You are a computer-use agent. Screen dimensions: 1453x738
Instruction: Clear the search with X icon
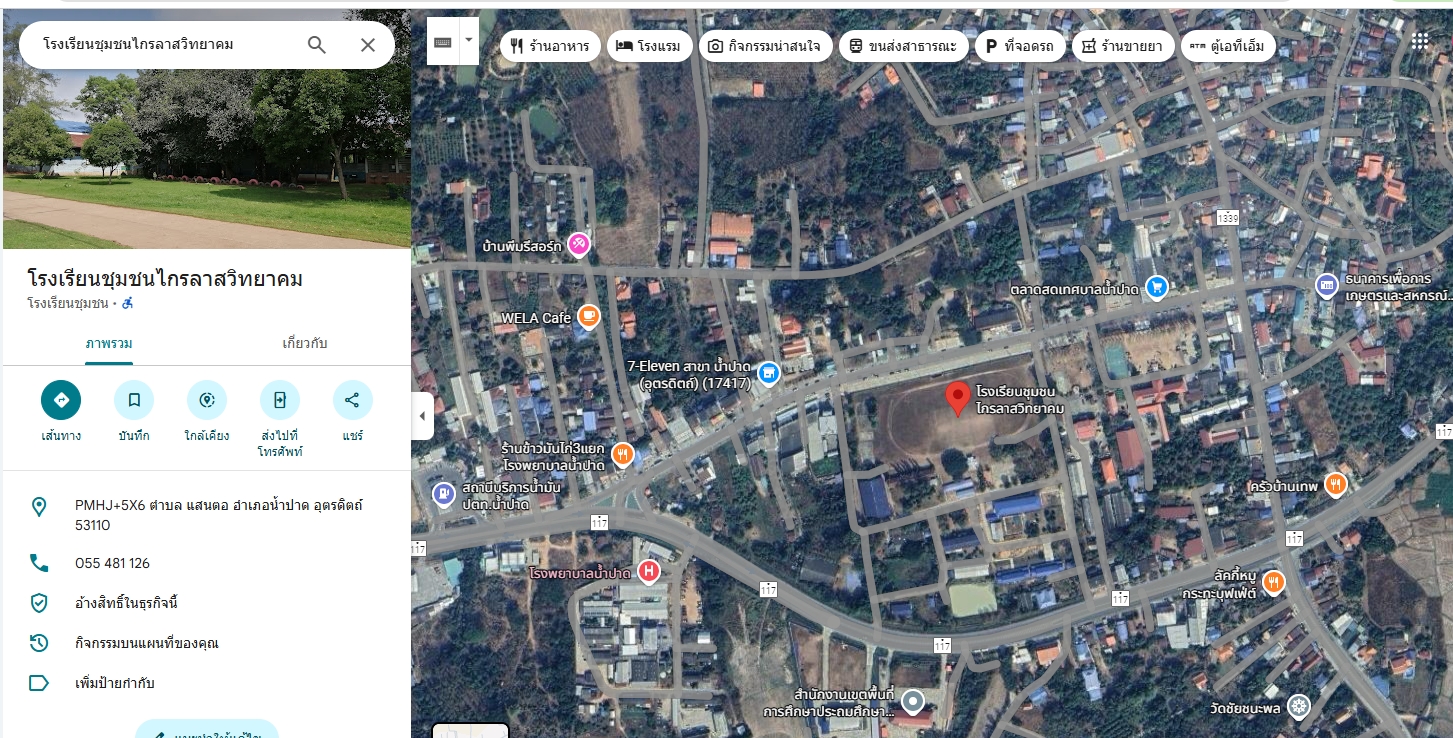368,45
